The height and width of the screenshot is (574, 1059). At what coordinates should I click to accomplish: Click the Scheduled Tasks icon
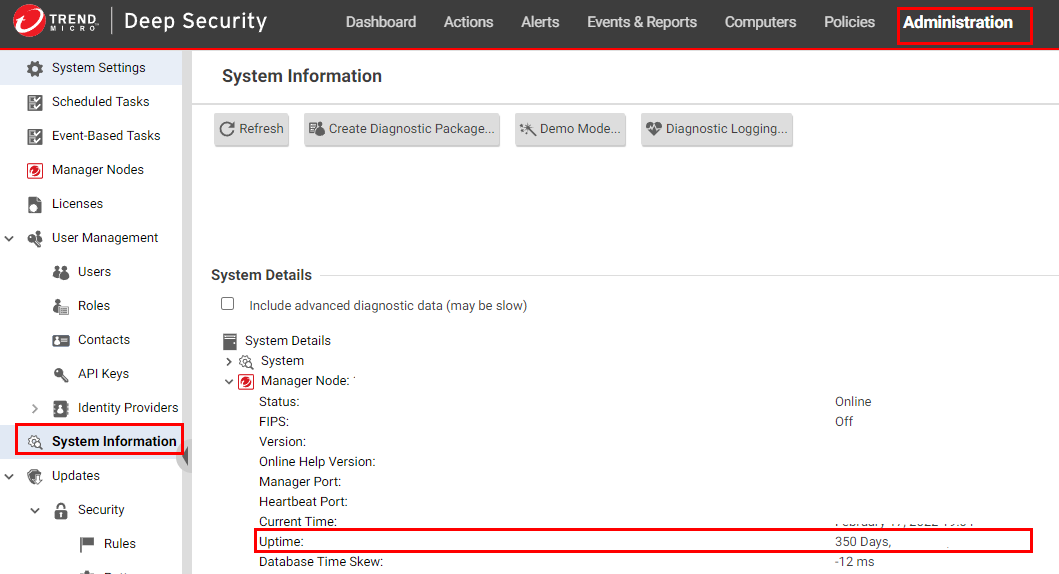34,103
